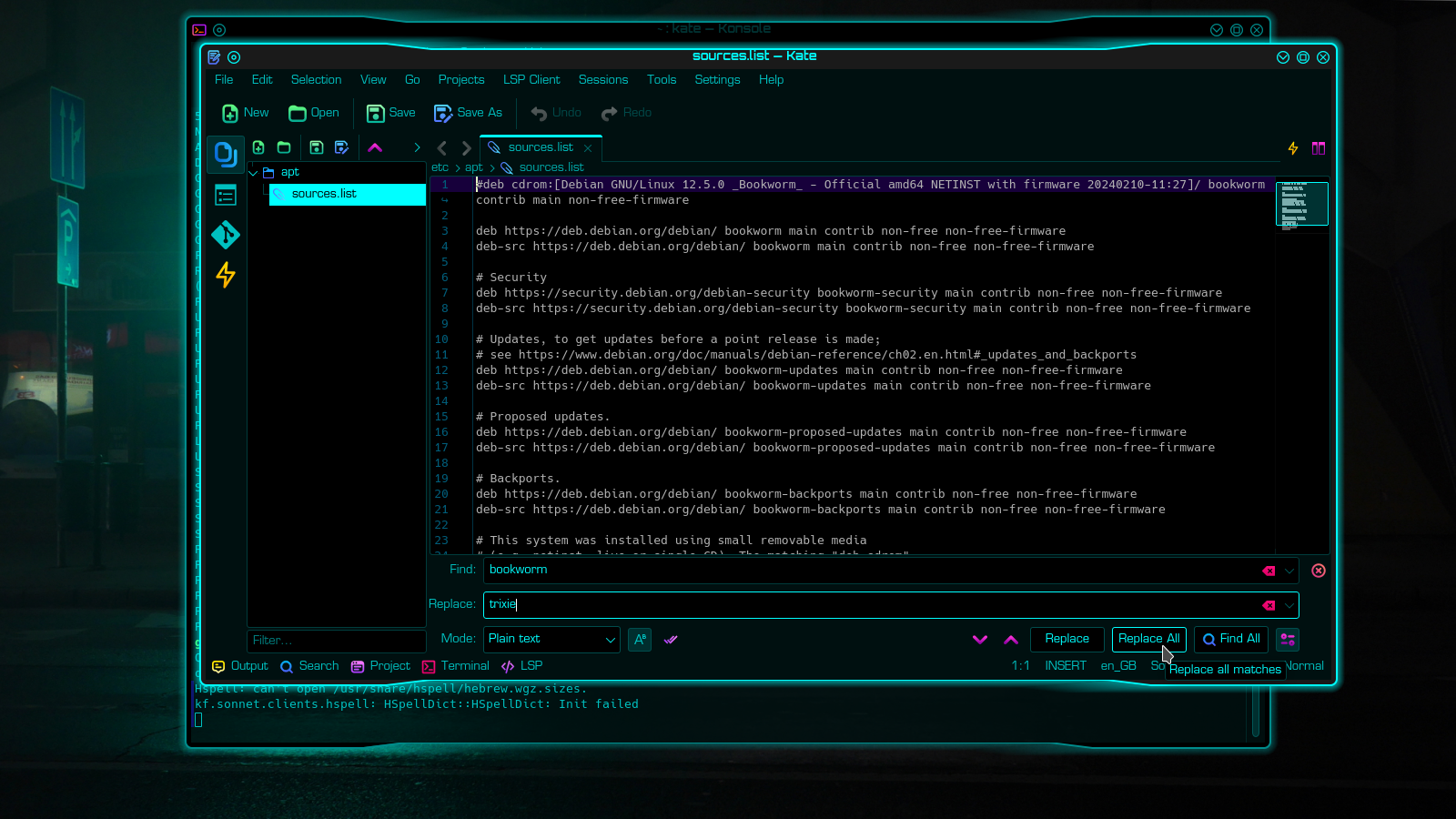This screenshot has height=819, width=1456.
Task: Open Replace history dropdown arrow
Action: pos(1289,605)
